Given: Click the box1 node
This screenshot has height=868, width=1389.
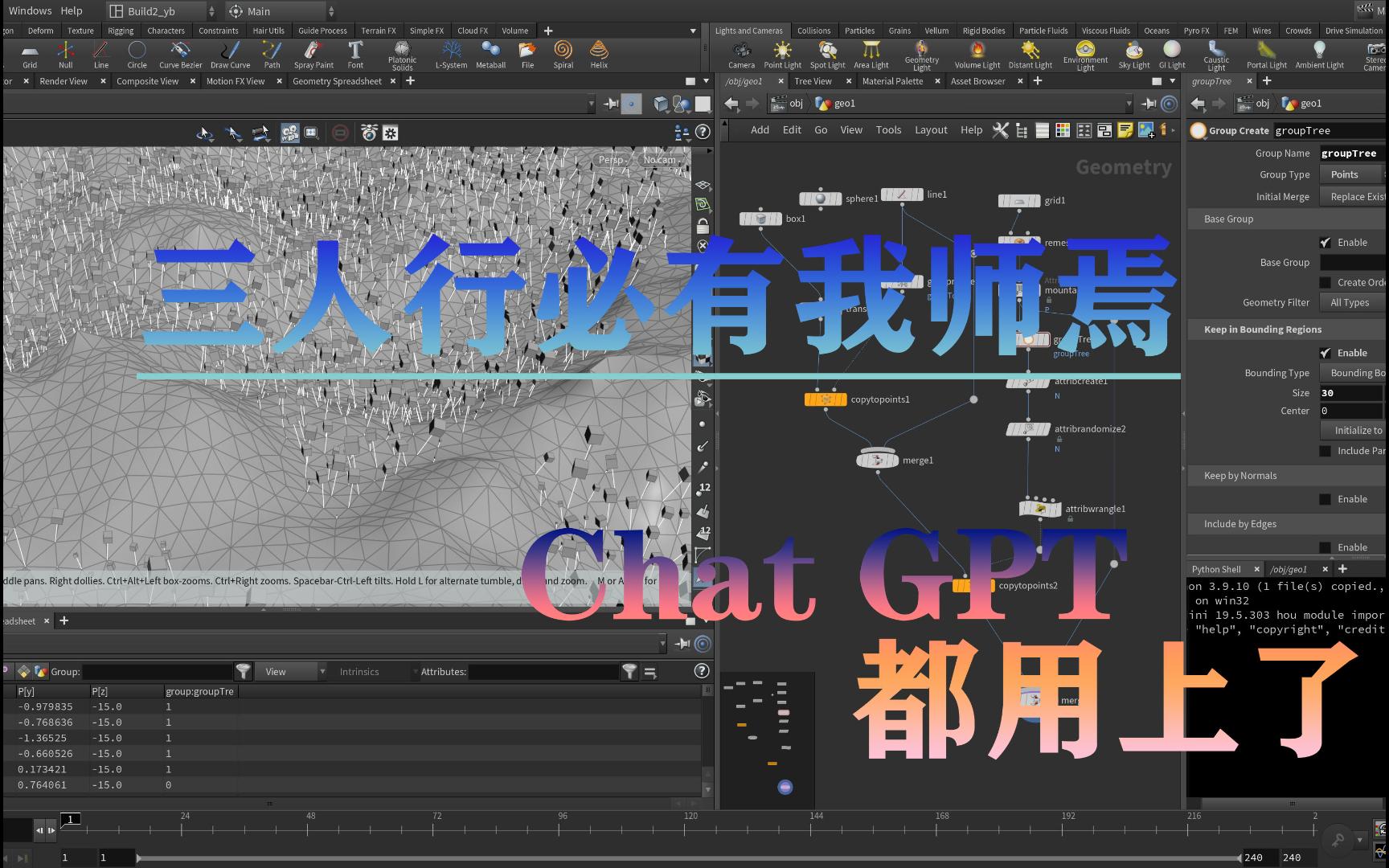Looking at the screenshot, I should tap(760, 219).
